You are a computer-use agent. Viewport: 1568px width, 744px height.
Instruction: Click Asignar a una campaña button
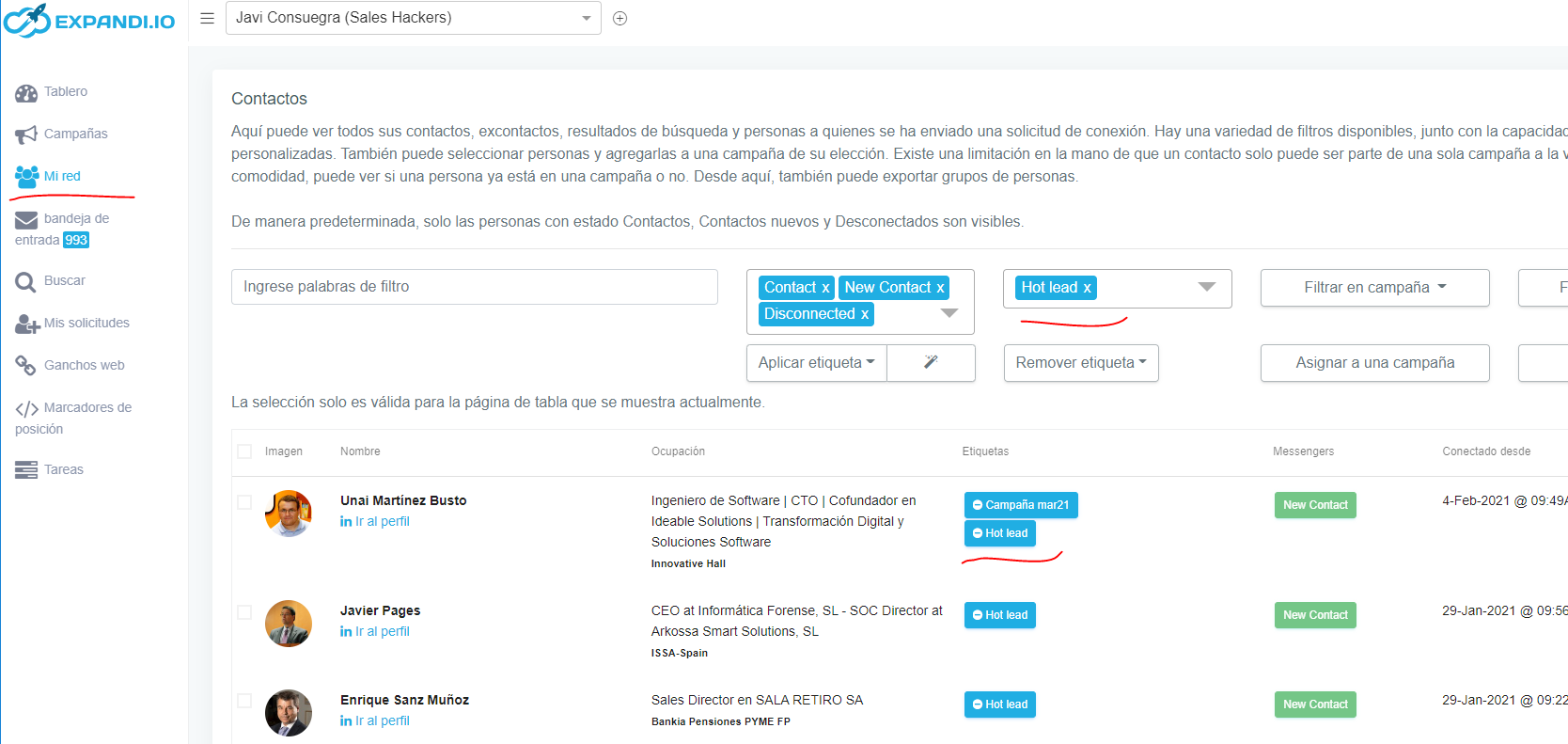click(x=1374, y=363)
